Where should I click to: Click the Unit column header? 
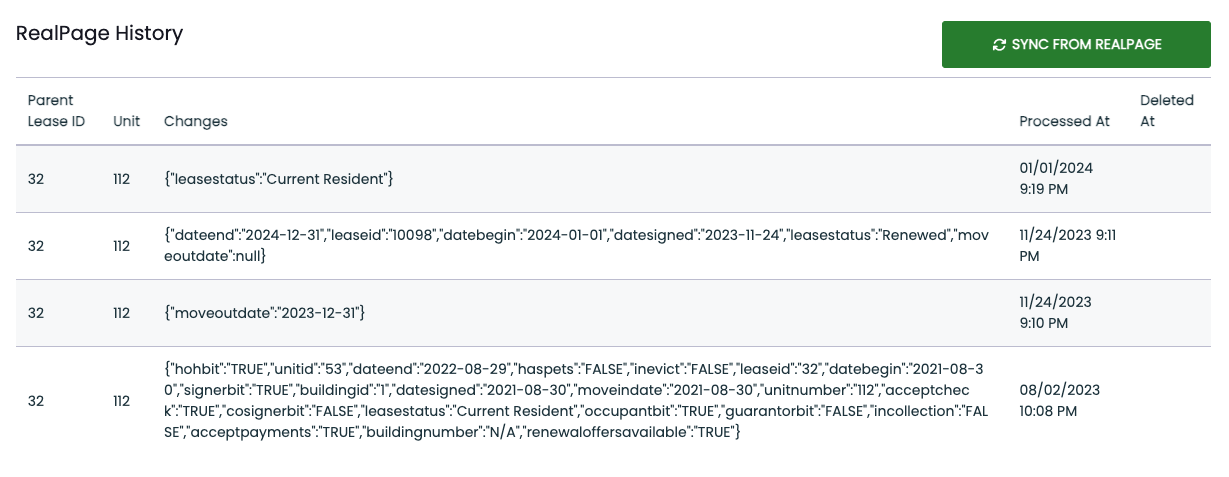click(x=126, y=121)
